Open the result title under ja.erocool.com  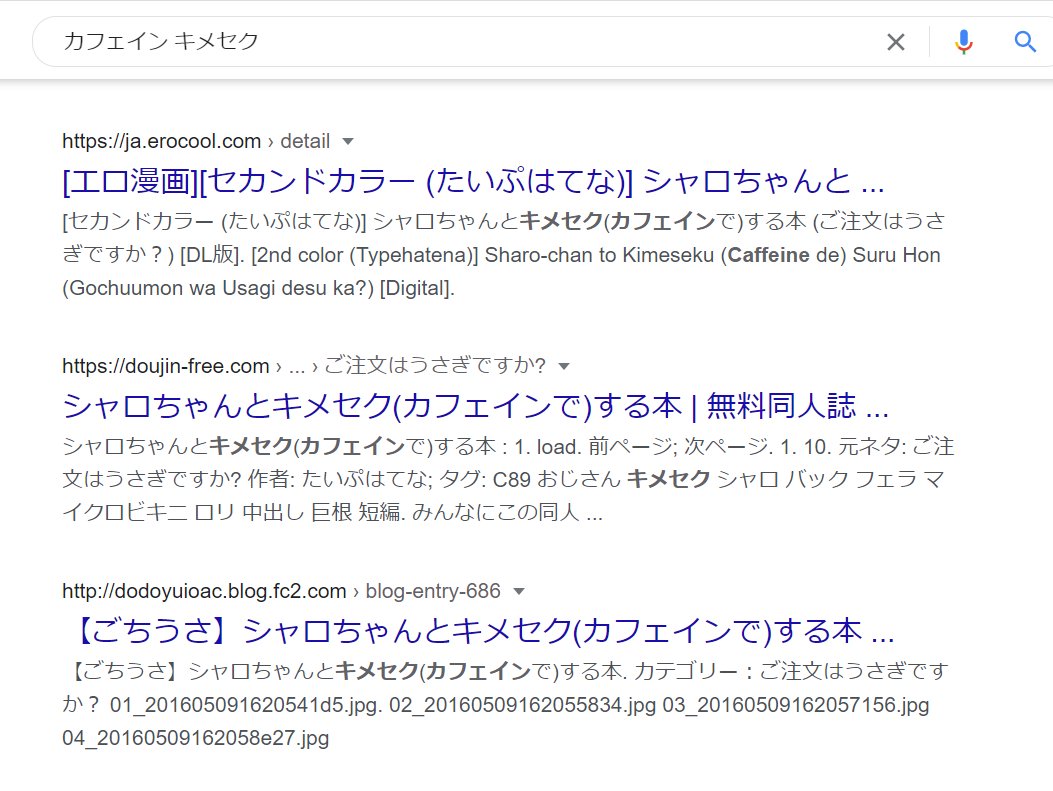pyautogui.click(x=473, y=181)
